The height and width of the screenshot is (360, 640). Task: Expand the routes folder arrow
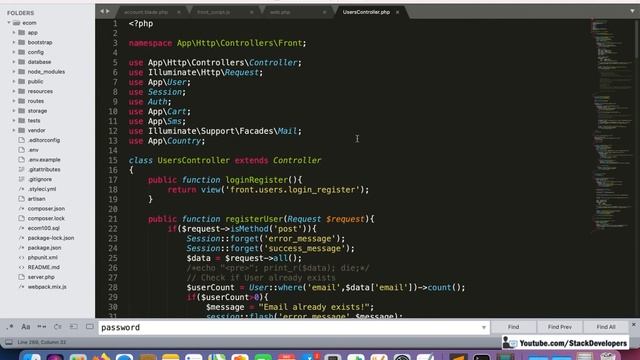pos(14,101)
